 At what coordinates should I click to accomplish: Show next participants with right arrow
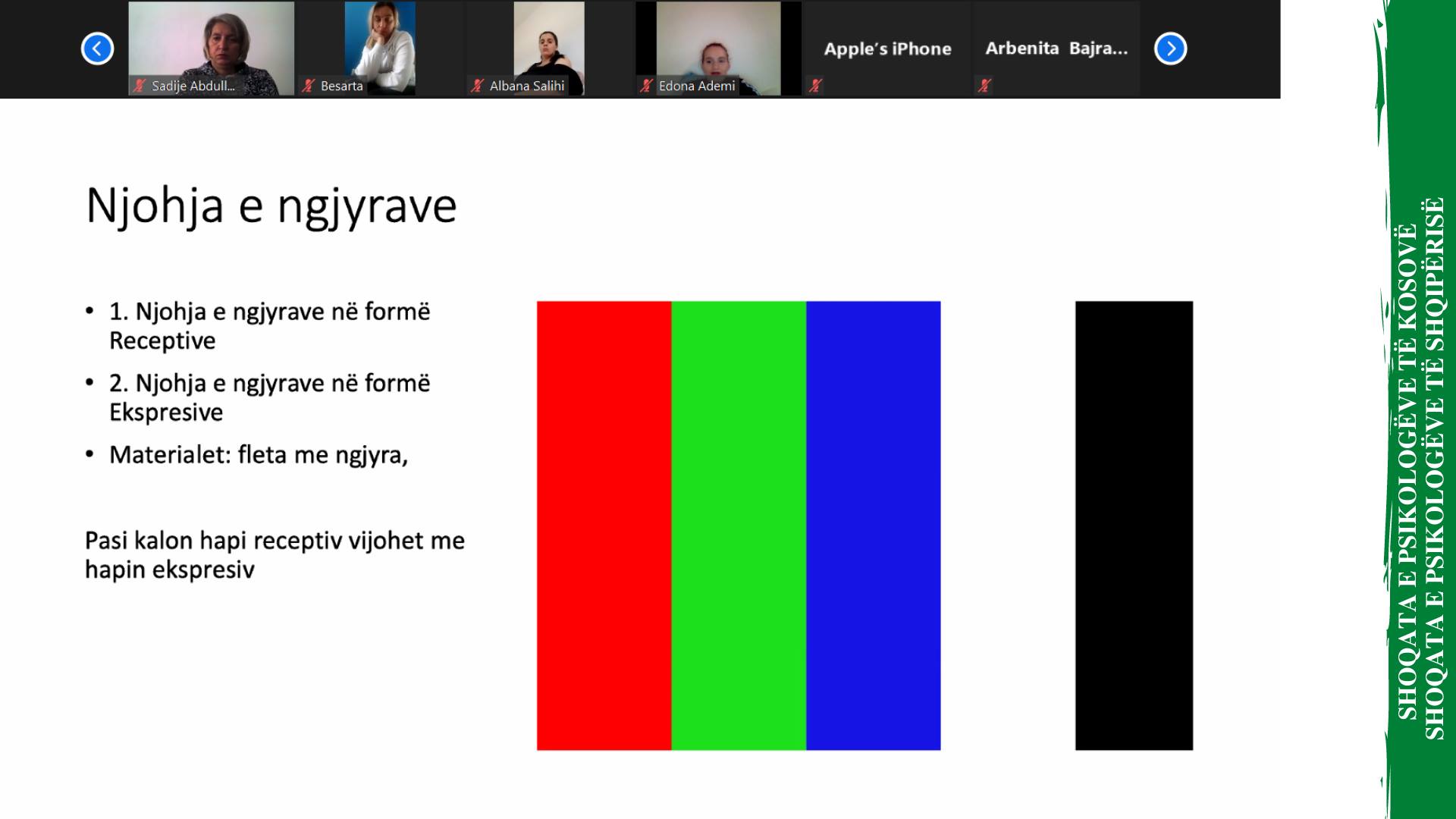[x=1170, y=49]
